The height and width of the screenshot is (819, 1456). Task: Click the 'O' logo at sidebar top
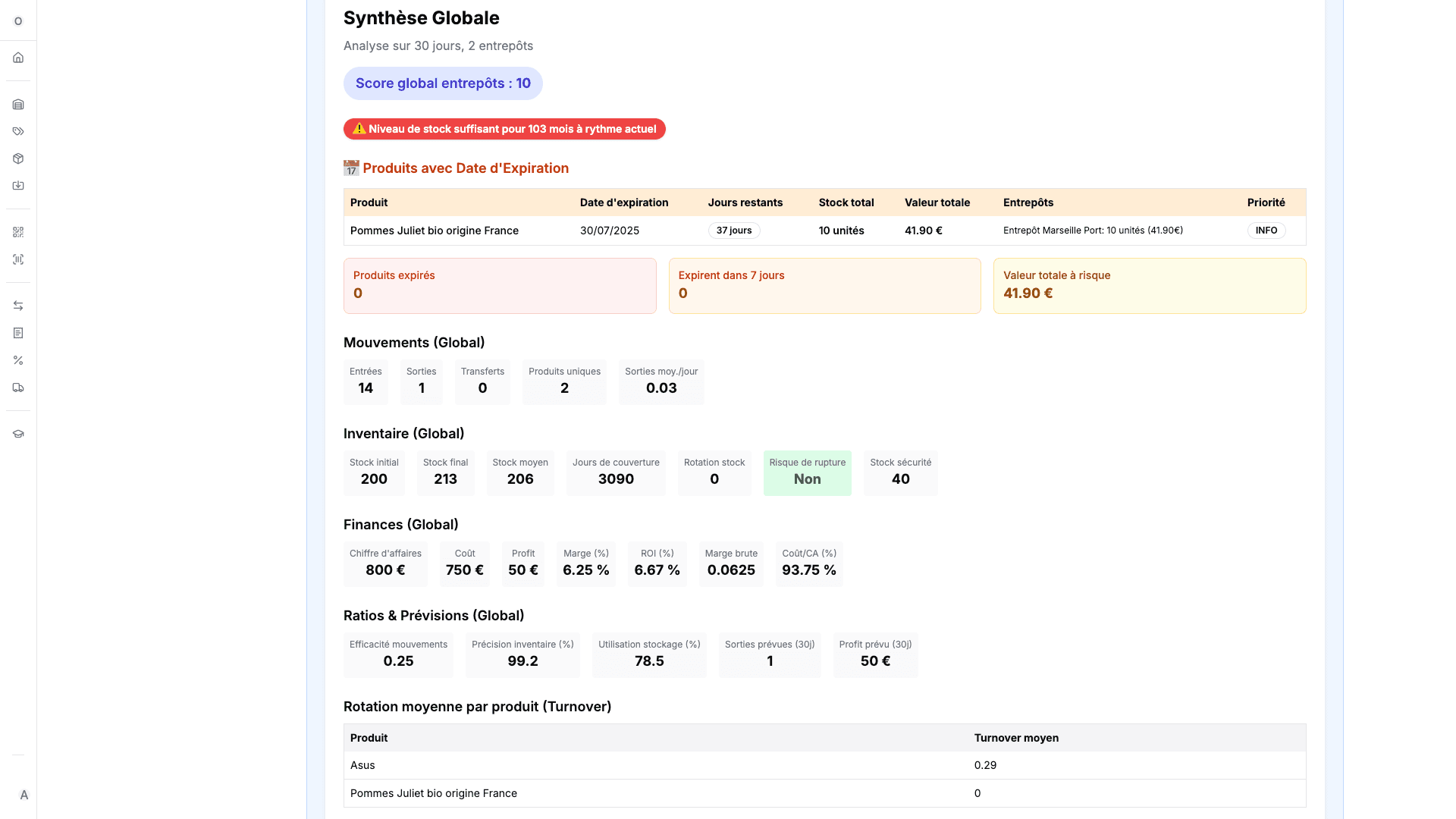[18, 21]
